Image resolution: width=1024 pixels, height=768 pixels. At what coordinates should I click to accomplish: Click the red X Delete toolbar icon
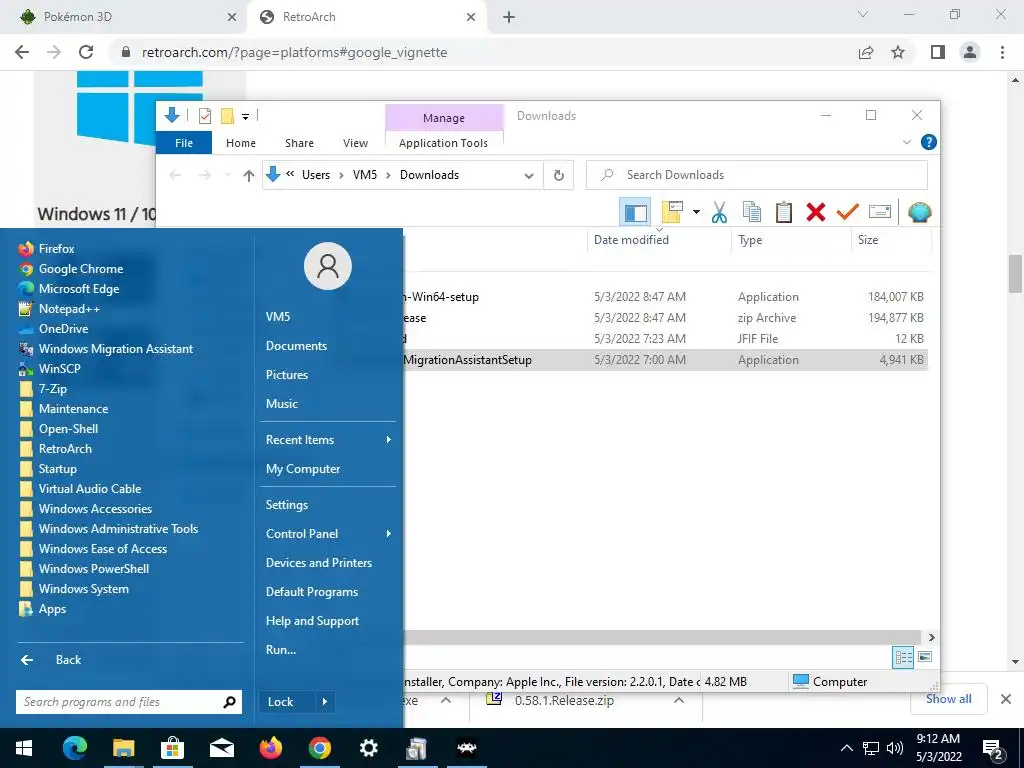816,212
